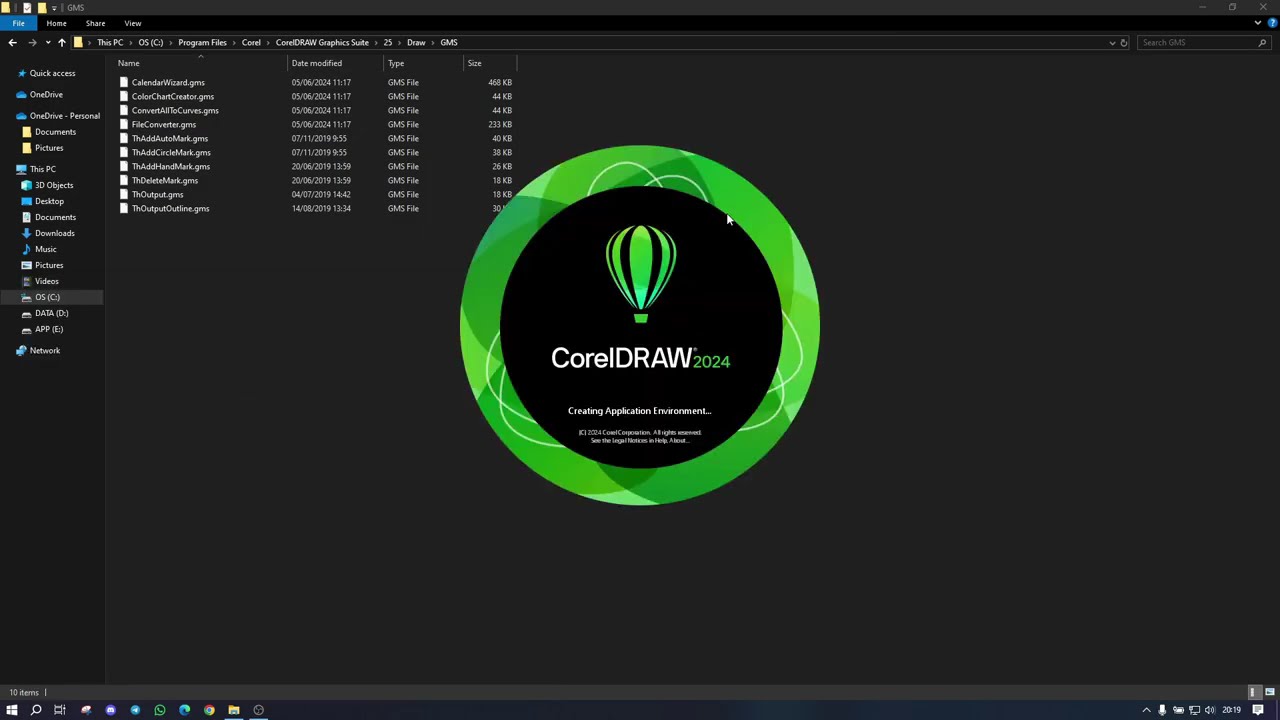The height and width of the screenshot is (720, 1280).
Task: Select This PC in navigation pane
Action: coord(43,169)
